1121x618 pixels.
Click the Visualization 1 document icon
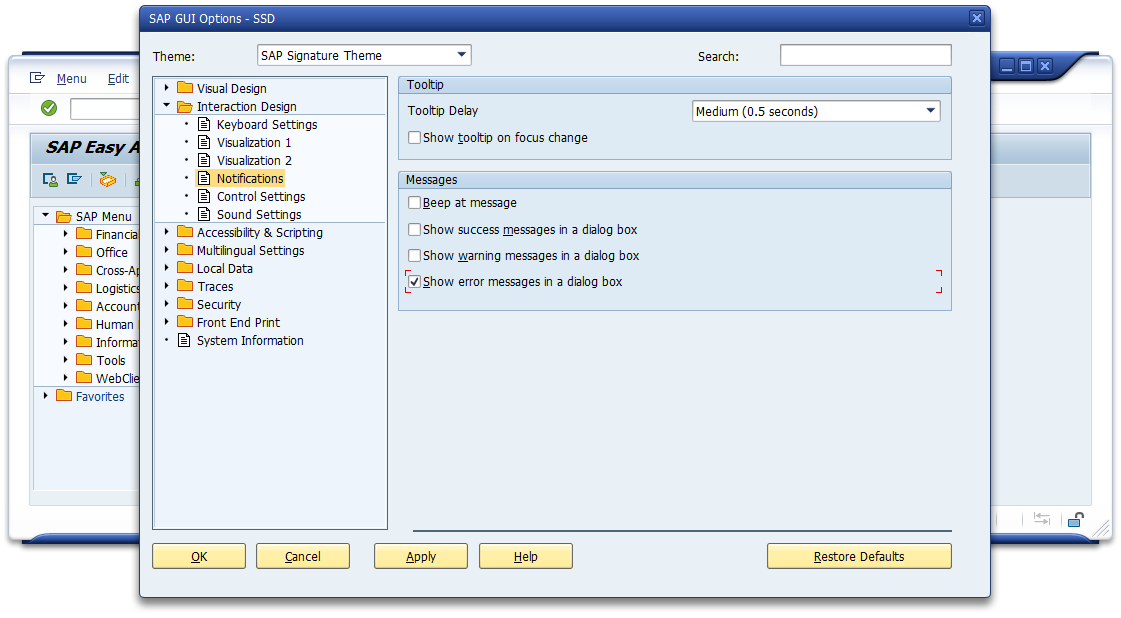(204, 142)
